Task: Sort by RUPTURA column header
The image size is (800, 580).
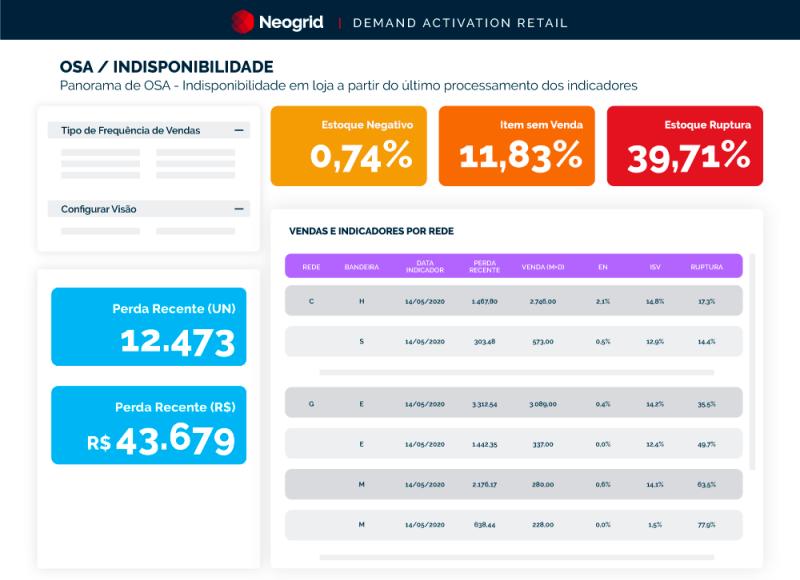Action: click(x=706, y=267)
